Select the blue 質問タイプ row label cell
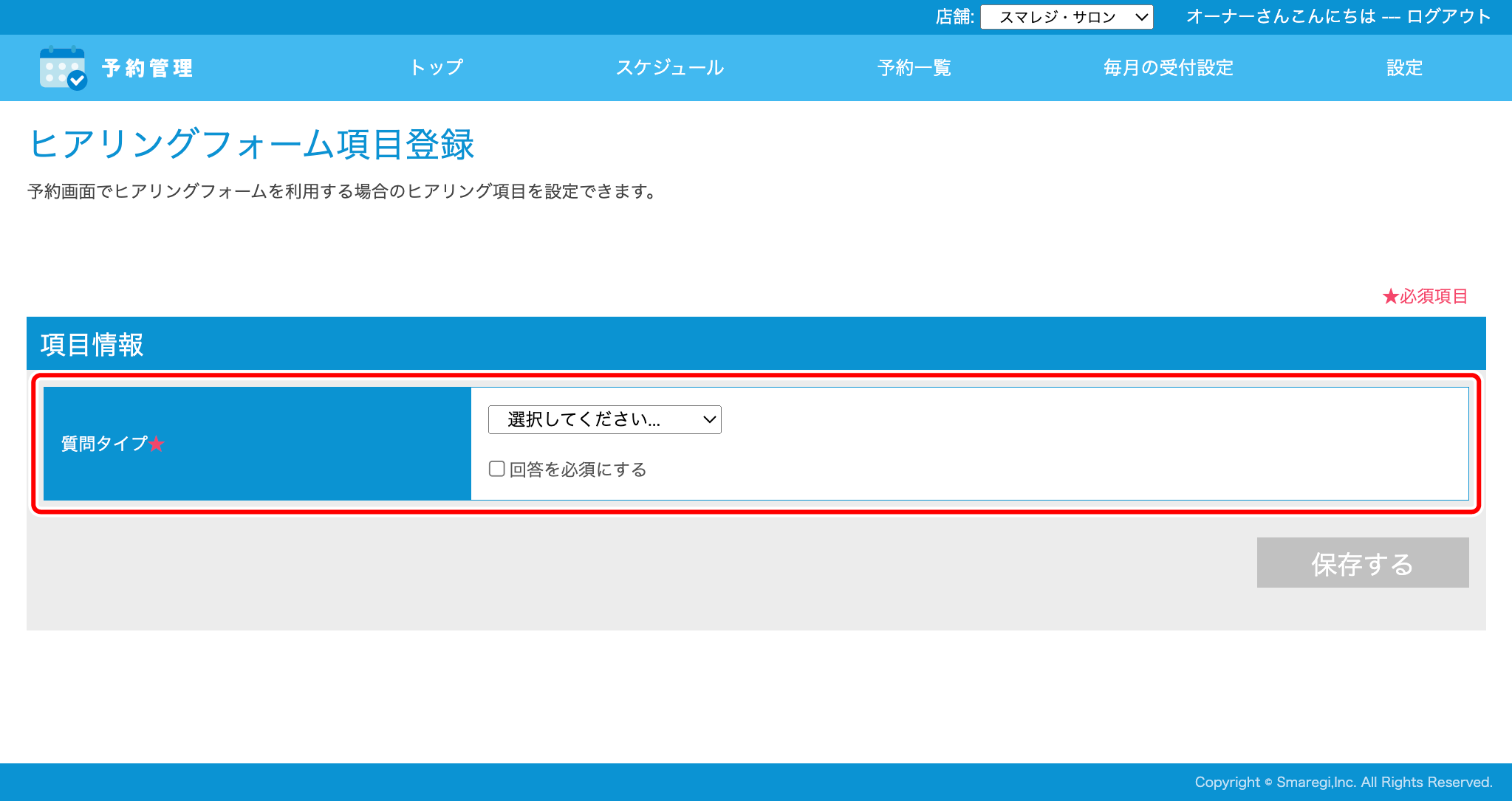The height and width of the screenshot is (801, 1512). 257,444
